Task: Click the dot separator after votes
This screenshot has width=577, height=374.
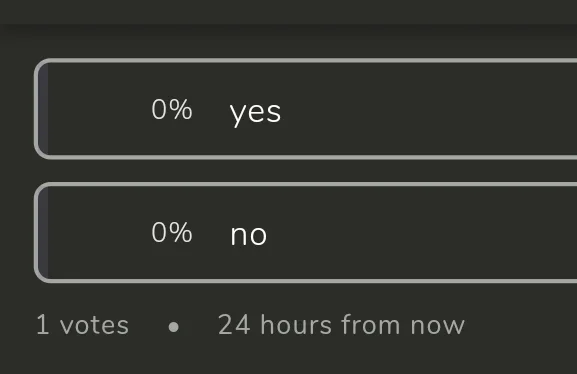Action: click(x=173, y=327)
